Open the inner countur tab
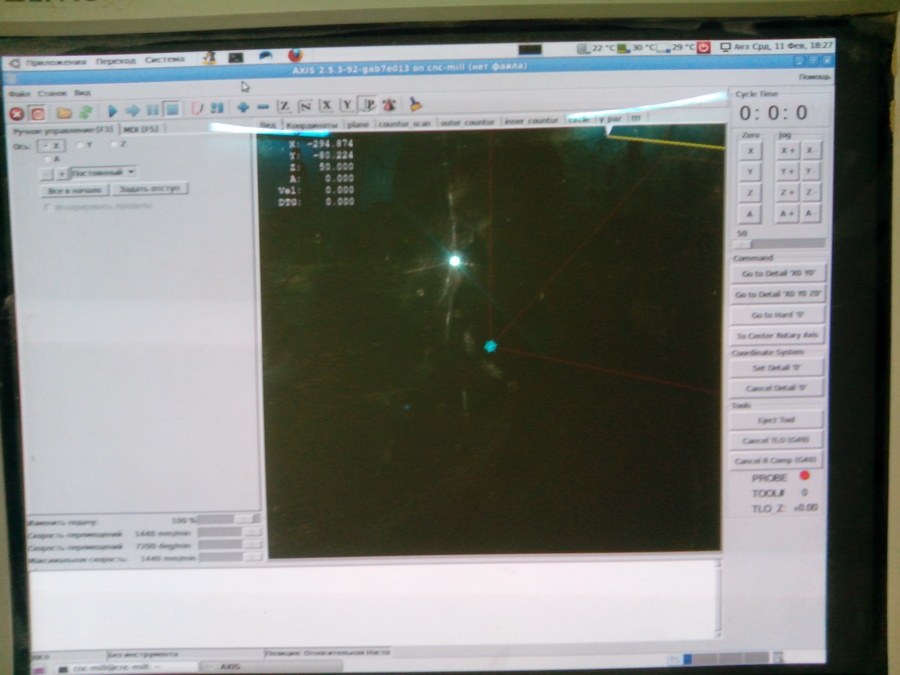 531,121
